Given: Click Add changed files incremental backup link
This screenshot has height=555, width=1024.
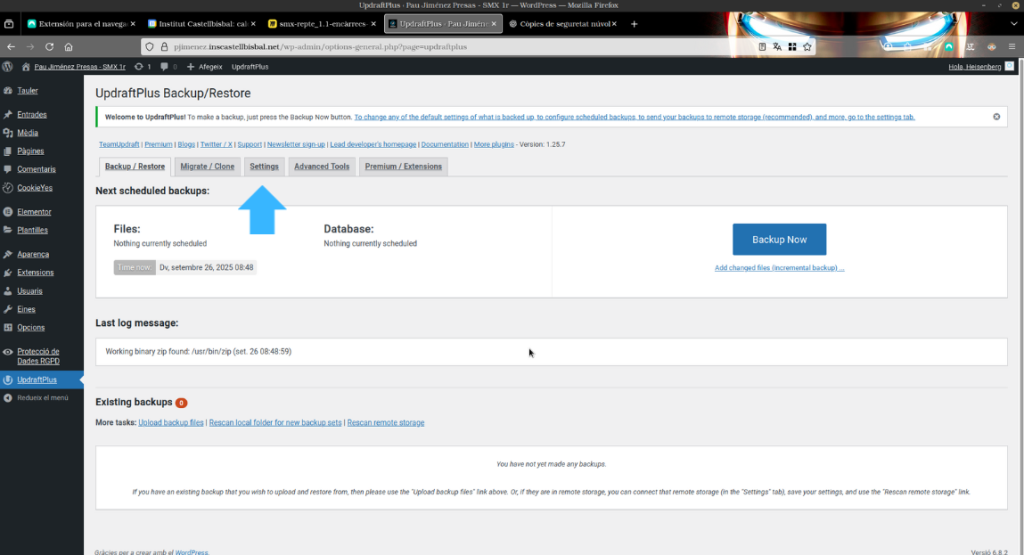Looking at the screenshot, I should click(779, 268).
